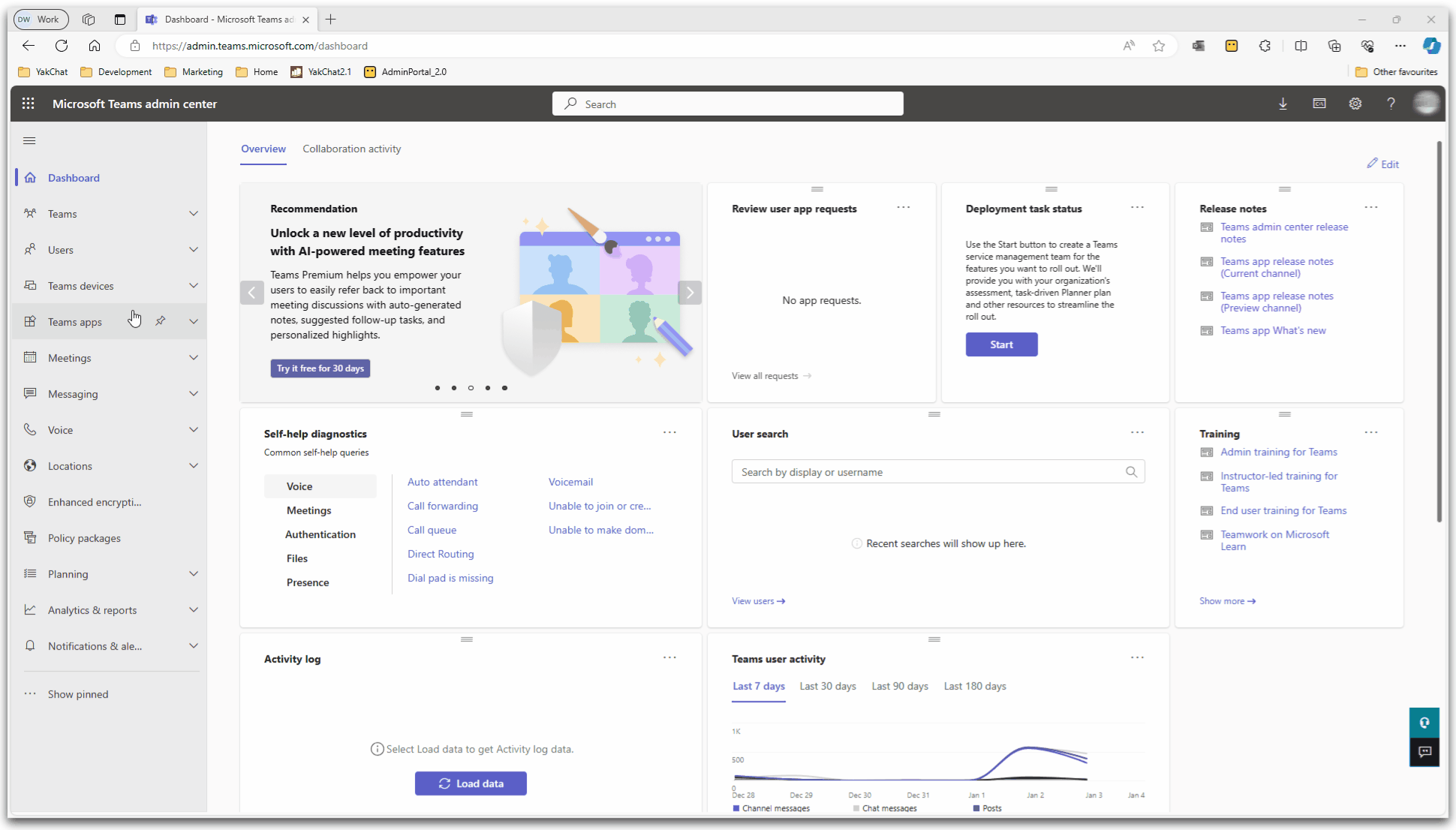Viewport: 1456px width, 830px height.
Task: Go to next recommendation slide arrow
Action: (690, 293)
